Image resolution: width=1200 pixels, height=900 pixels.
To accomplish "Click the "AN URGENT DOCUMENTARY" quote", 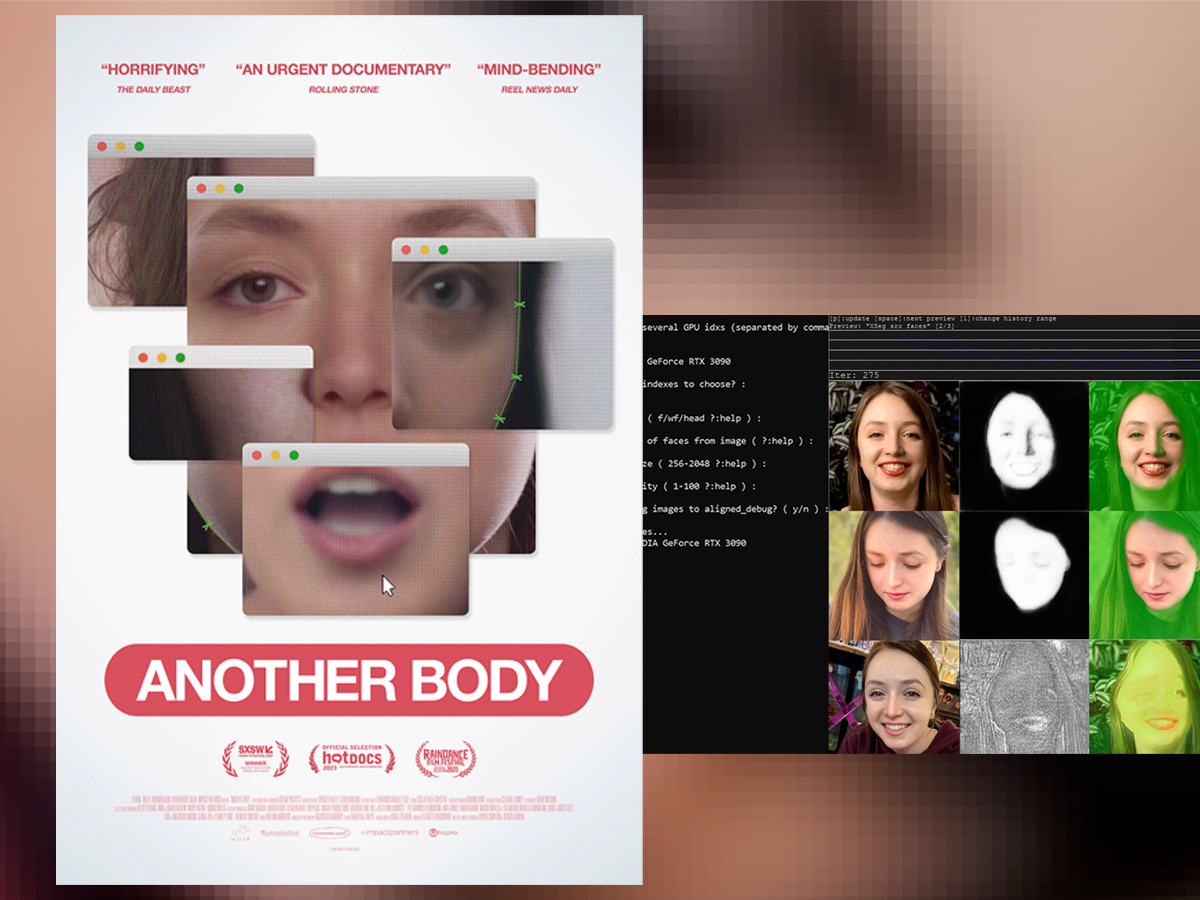I will pyautogui.click(x=343, y=70).
